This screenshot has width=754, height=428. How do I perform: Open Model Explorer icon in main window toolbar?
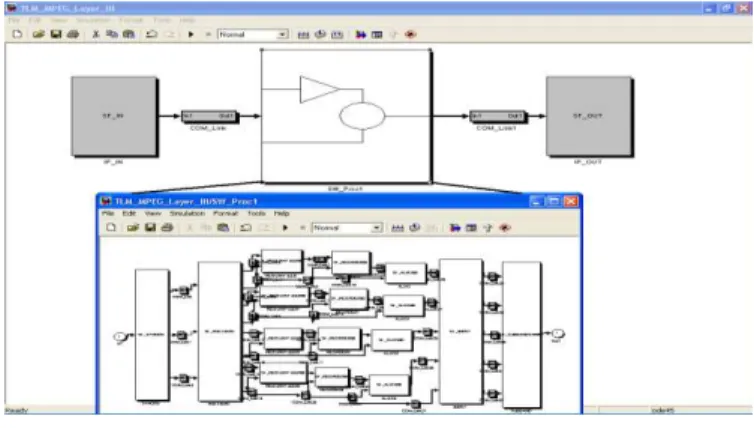pyautogui.click(x=377, y=35)
